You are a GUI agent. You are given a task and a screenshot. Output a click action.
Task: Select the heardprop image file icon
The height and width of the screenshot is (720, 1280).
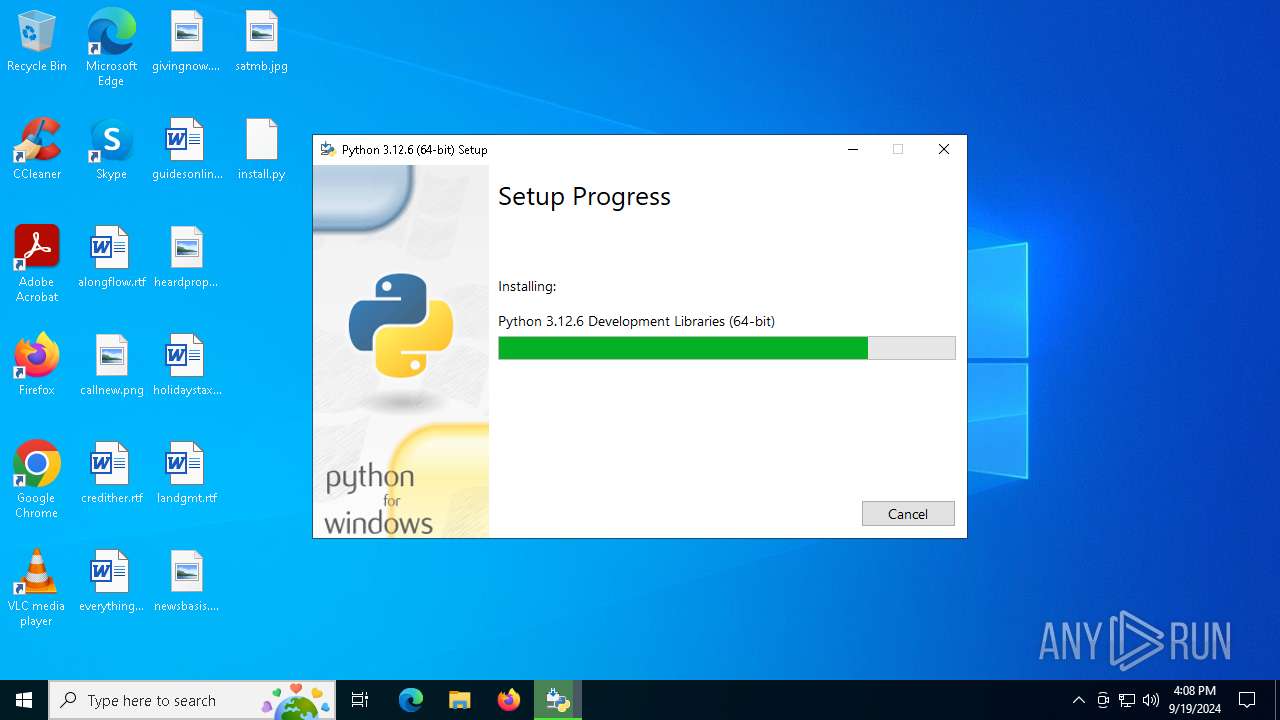[186, 258]
